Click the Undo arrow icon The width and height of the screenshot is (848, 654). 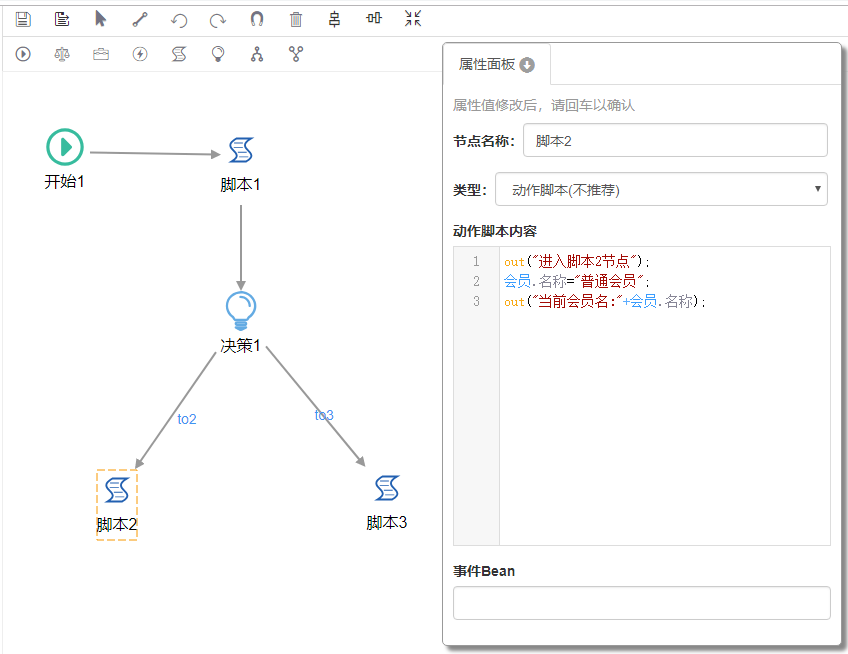(x=179, y=20)
